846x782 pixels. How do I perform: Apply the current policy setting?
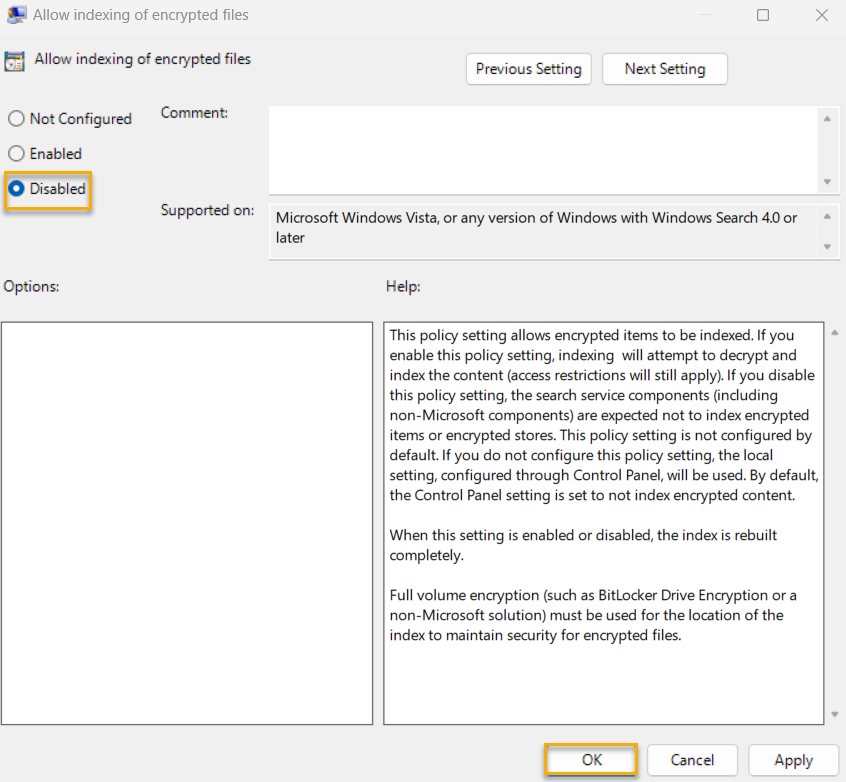pos(793,760)
